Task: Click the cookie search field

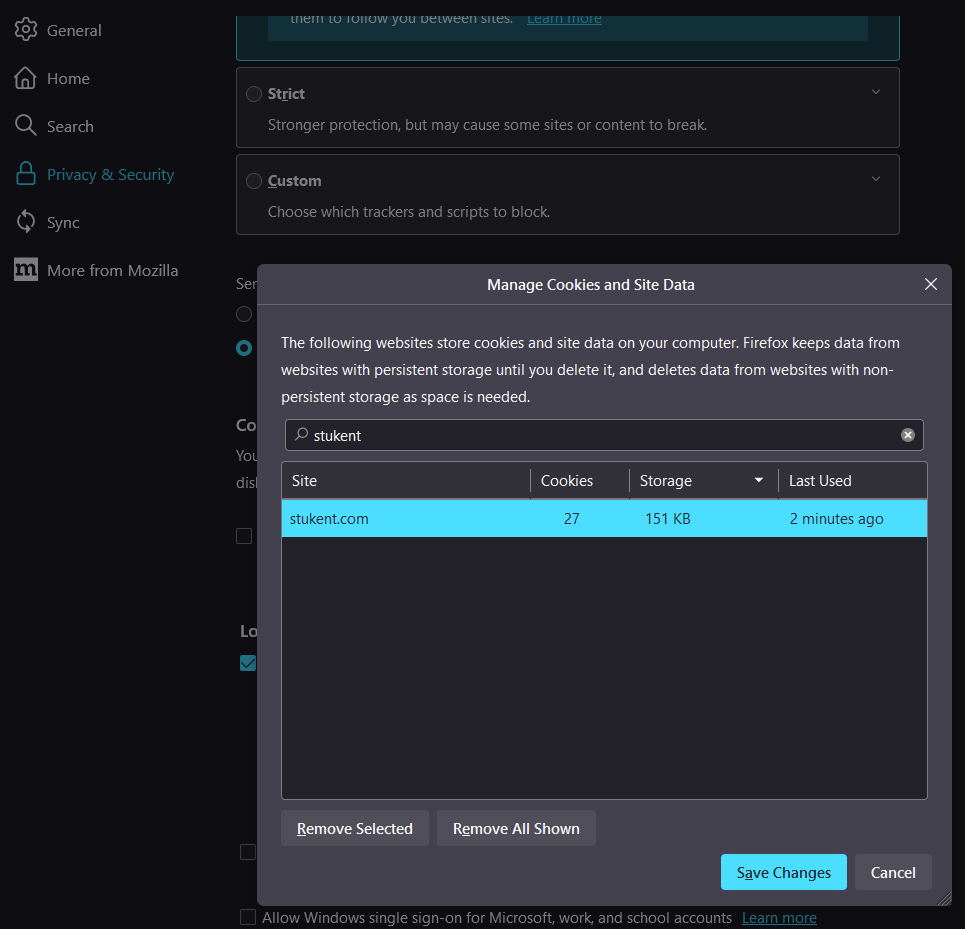Action: [604, 435]
